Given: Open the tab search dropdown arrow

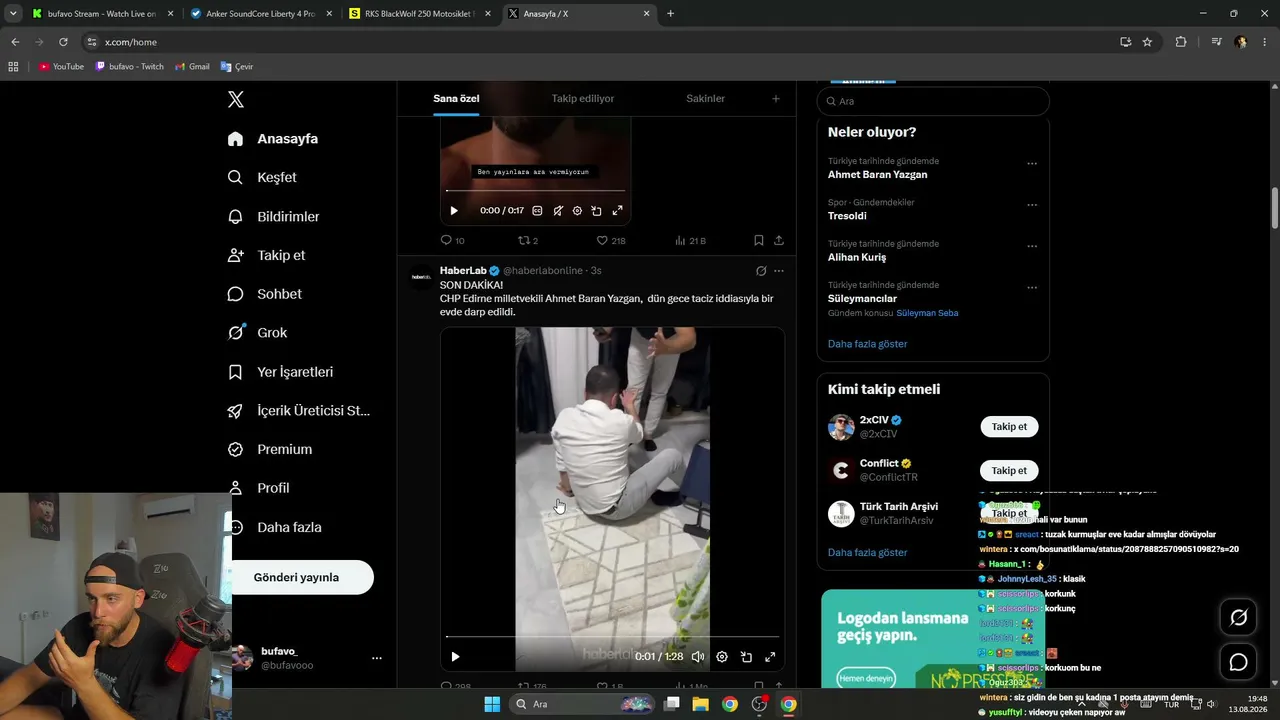Looking at the screenshot, I should coord(13,14).
